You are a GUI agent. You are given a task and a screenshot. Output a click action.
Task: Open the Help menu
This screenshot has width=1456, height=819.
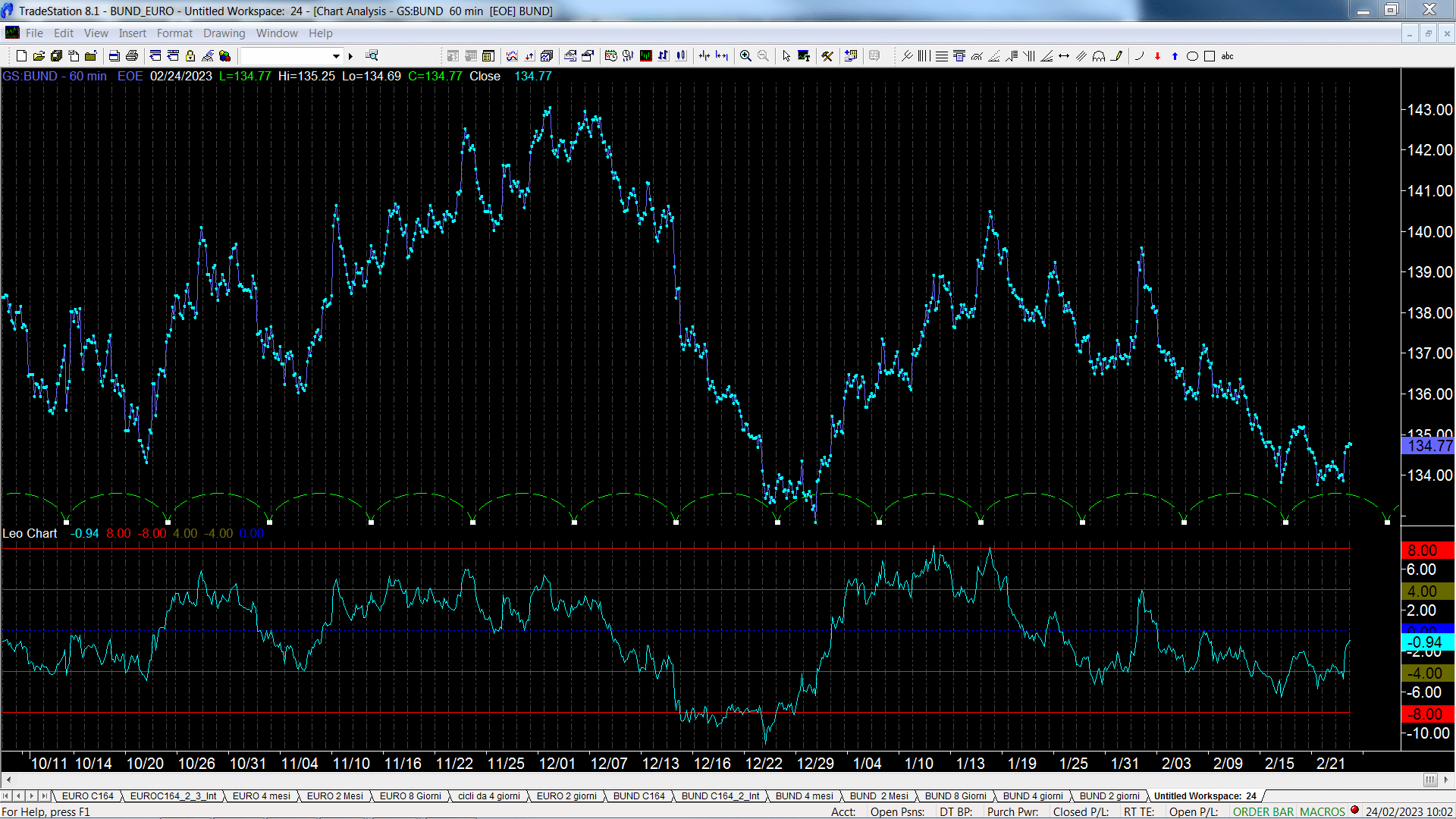point(320,33)
